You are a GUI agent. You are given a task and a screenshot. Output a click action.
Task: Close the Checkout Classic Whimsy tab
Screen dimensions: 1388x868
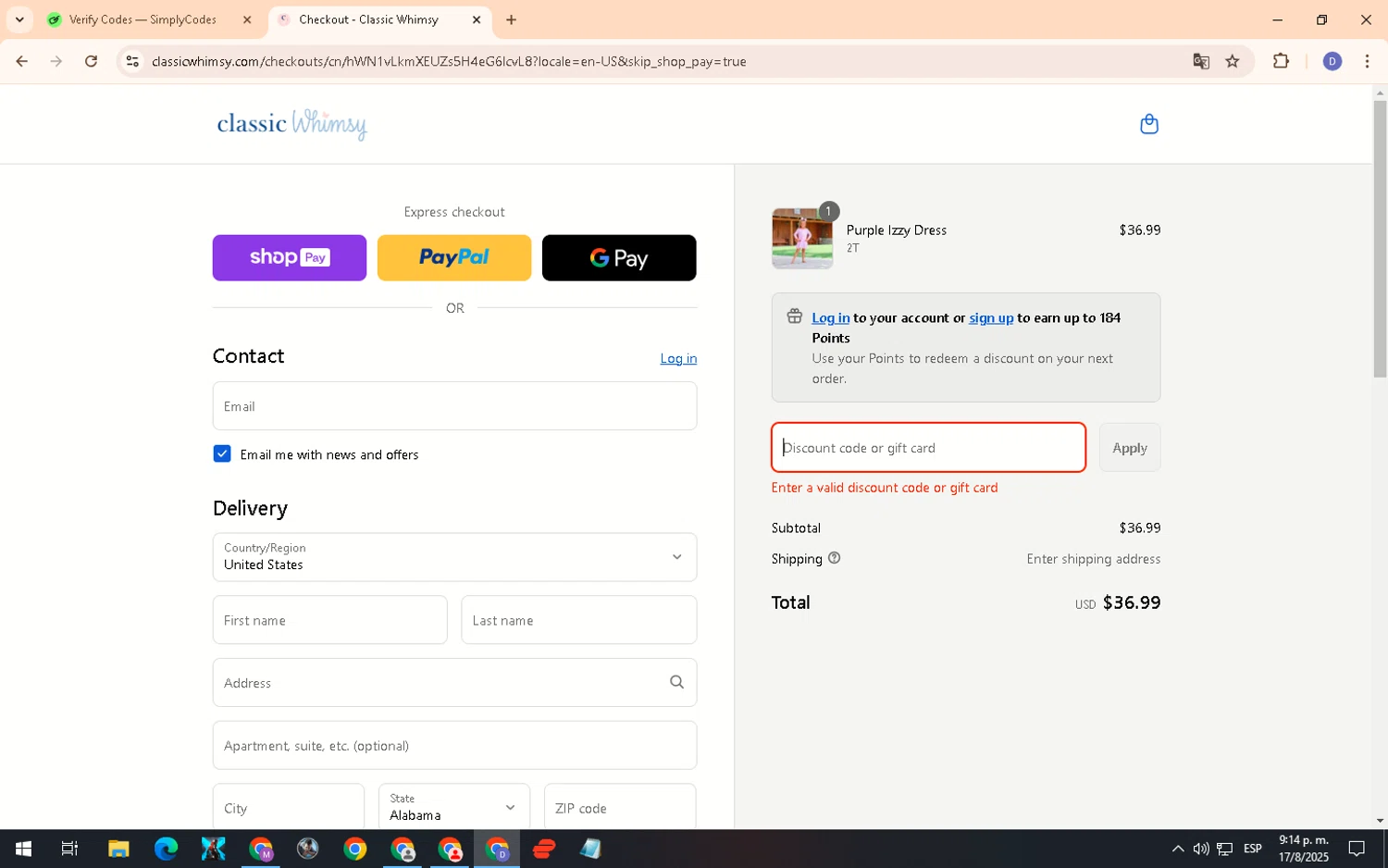[477, 19]
